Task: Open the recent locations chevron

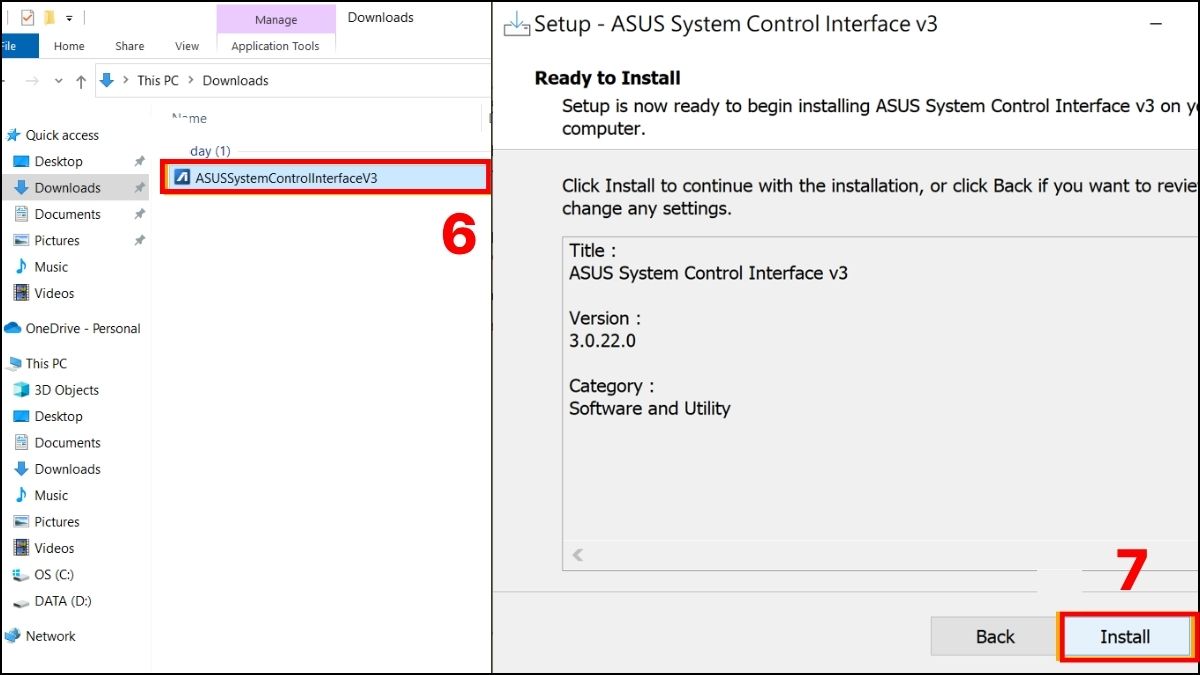Action: coord(58,81)
